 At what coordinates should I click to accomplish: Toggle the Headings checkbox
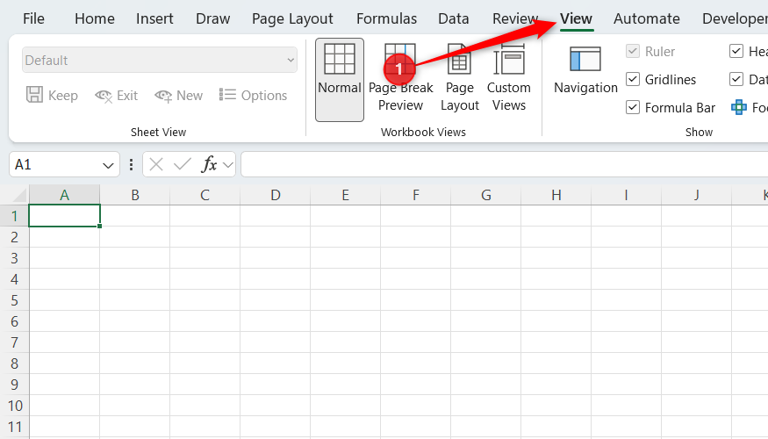(x=736, y=51)
